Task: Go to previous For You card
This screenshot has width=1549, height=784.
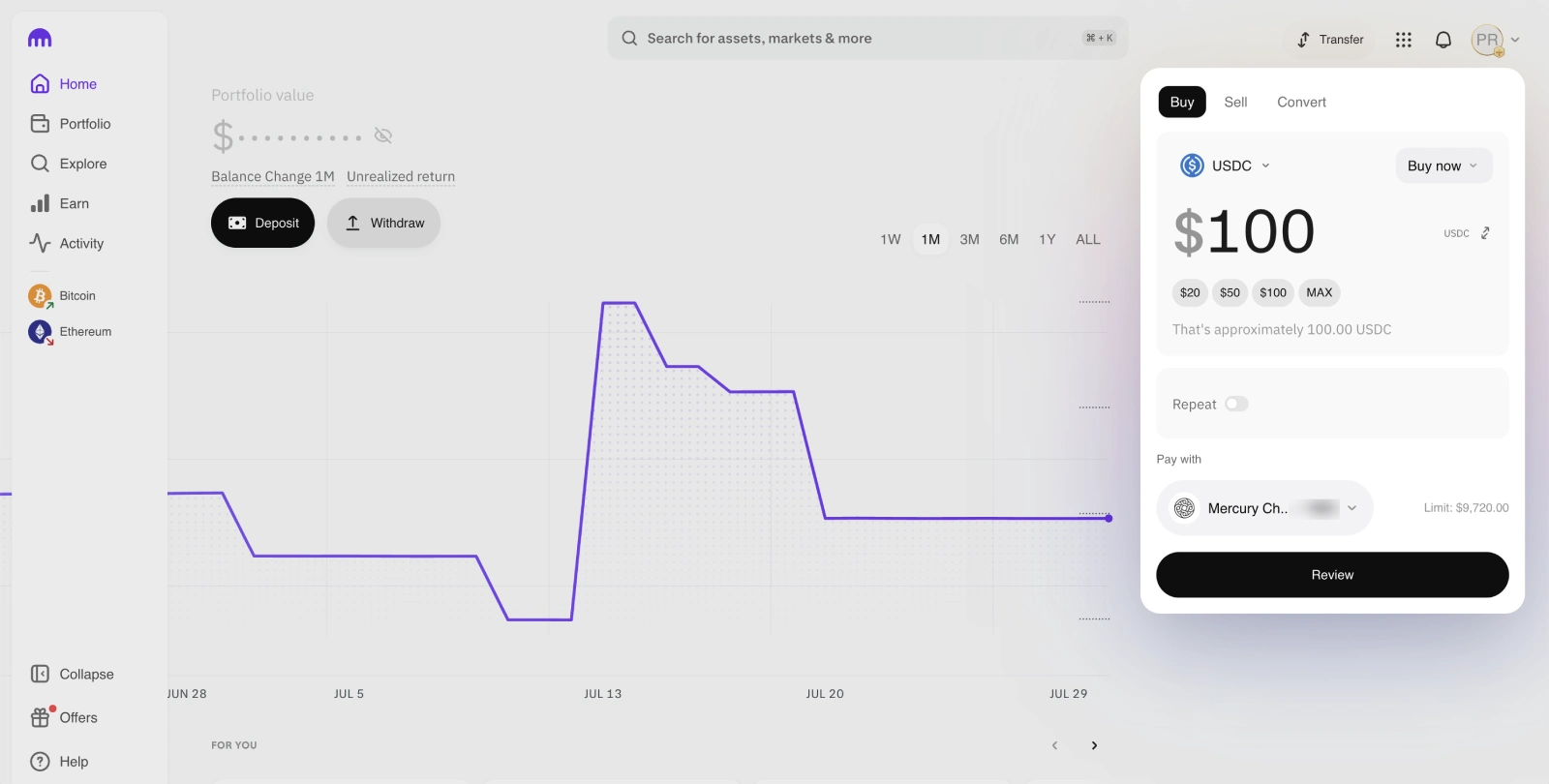Action: (1054, 745)
